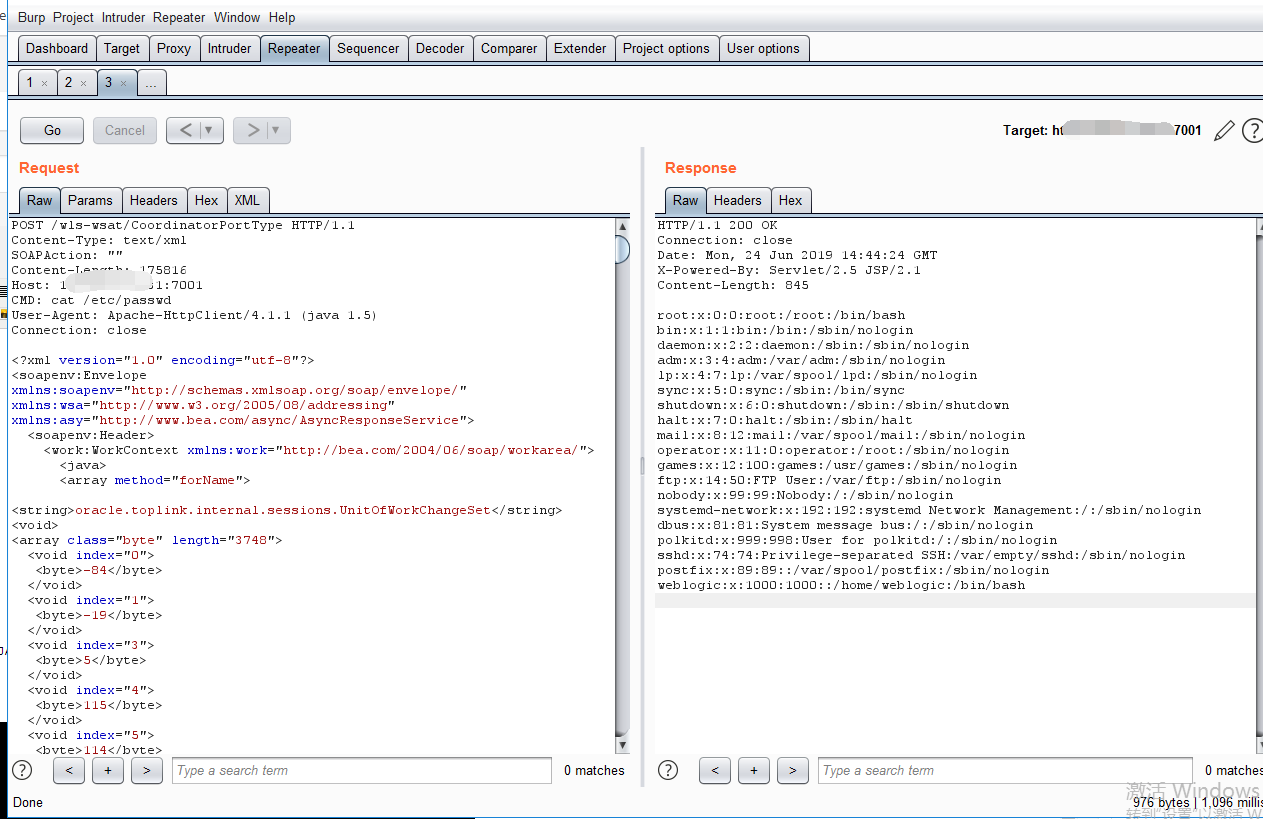Viewport: 1263px width, 819px height.
Task: Show request XML view
Action: pyautogui.click(x=247, y=200)
